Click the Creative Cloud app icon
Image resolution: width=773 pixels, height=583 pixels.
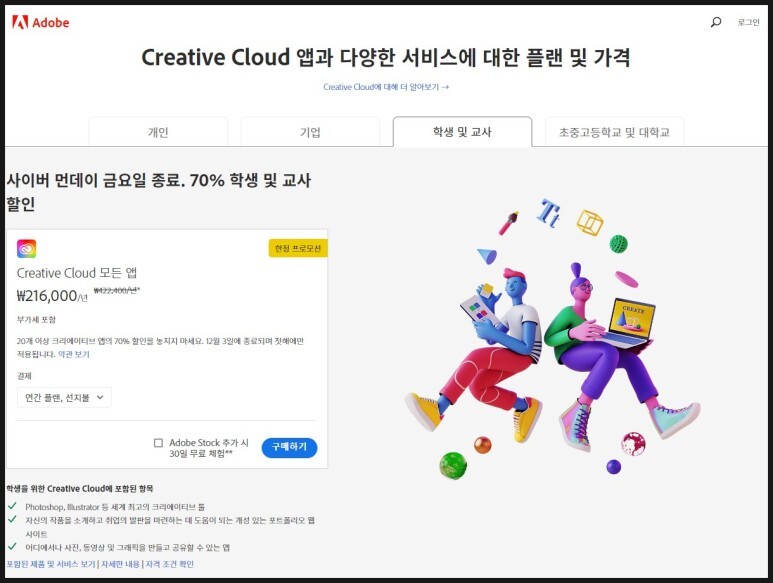pyautogui.click(x=27, y=248)
